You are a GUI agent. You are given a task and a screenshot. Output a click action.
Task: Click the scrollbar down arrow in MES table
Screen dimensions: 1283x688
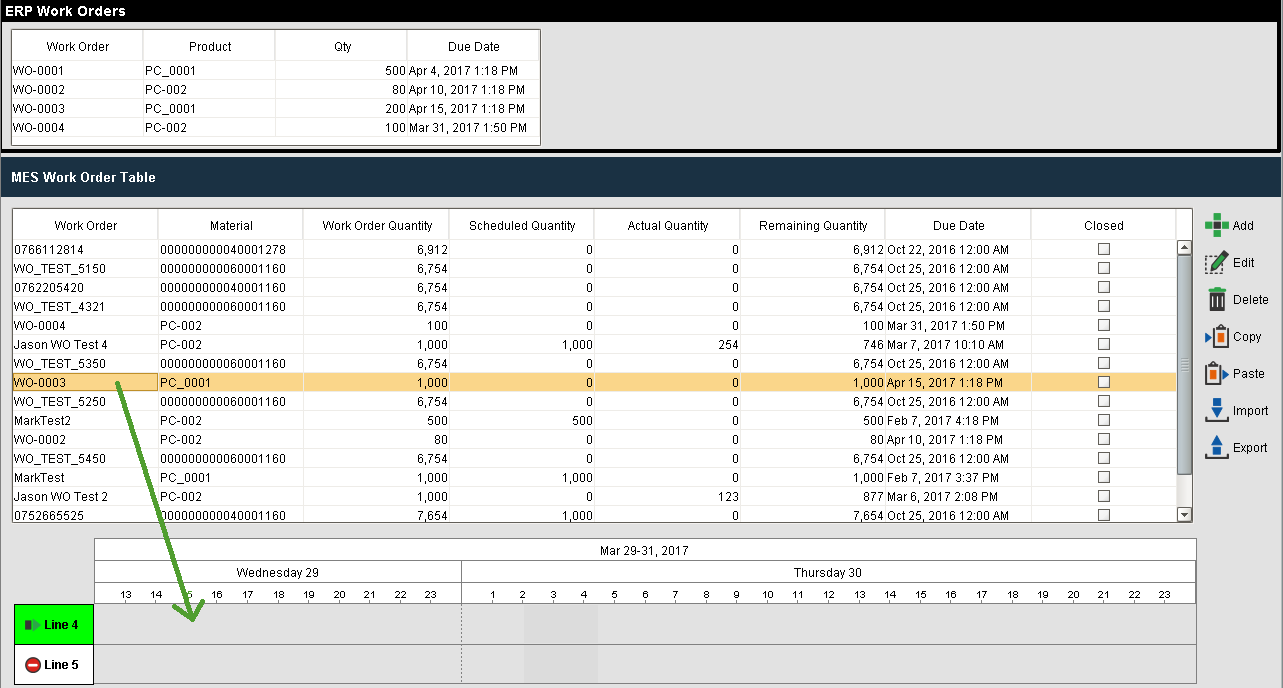coord(1185,514)
